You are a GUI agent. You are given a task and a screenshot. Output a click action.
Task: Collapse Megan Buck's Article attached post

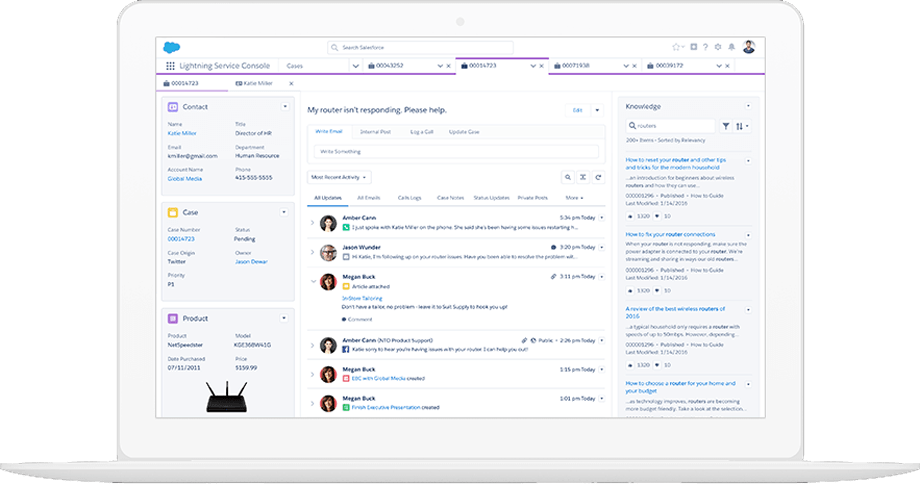pos(312,282)
